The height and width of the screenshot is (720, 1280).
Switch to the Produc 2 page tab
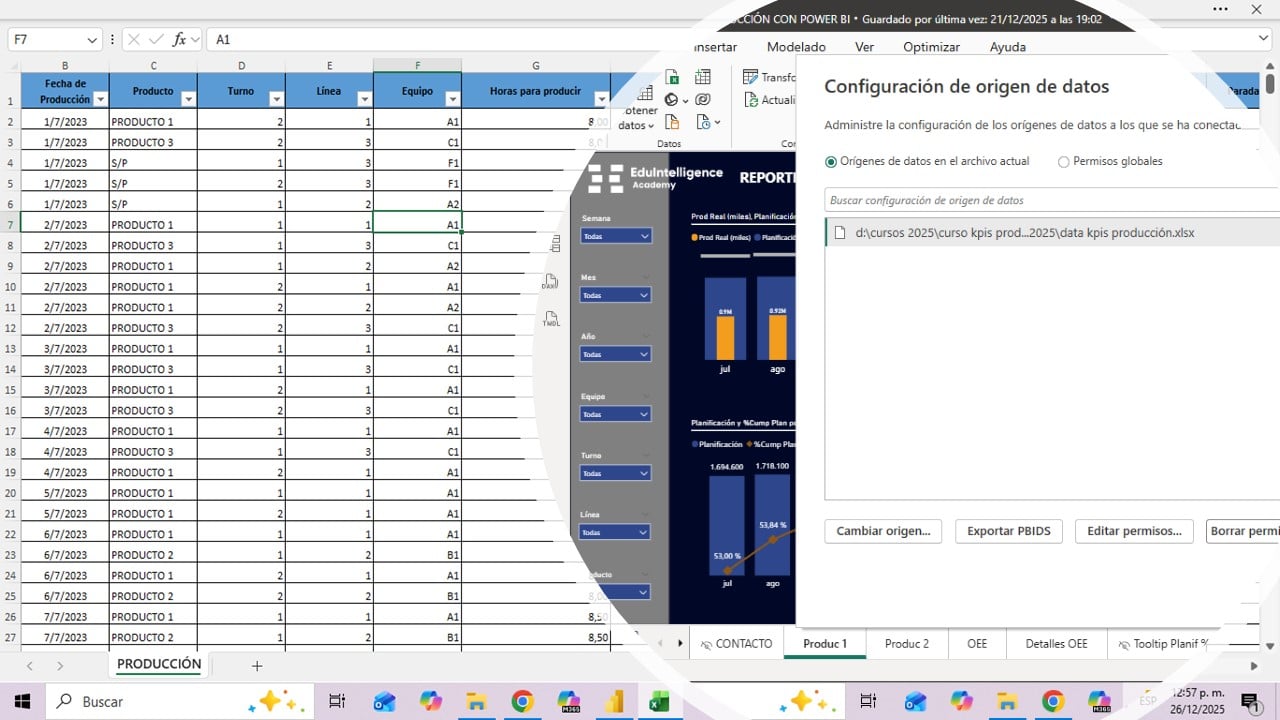pos(906,644)
